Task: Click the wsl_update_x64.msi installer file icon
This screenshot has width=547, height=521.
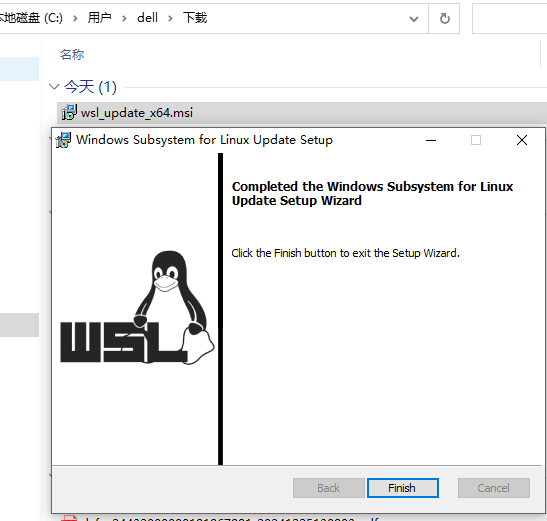Action: [x=69, y=112]
